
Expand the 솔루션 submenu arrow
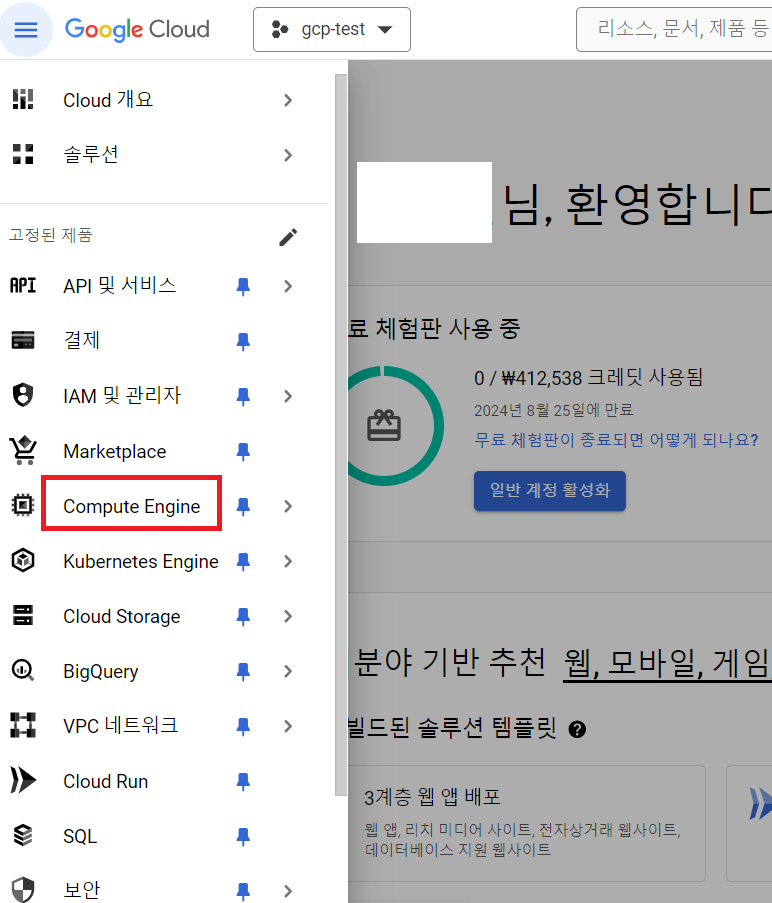[288, 155]
